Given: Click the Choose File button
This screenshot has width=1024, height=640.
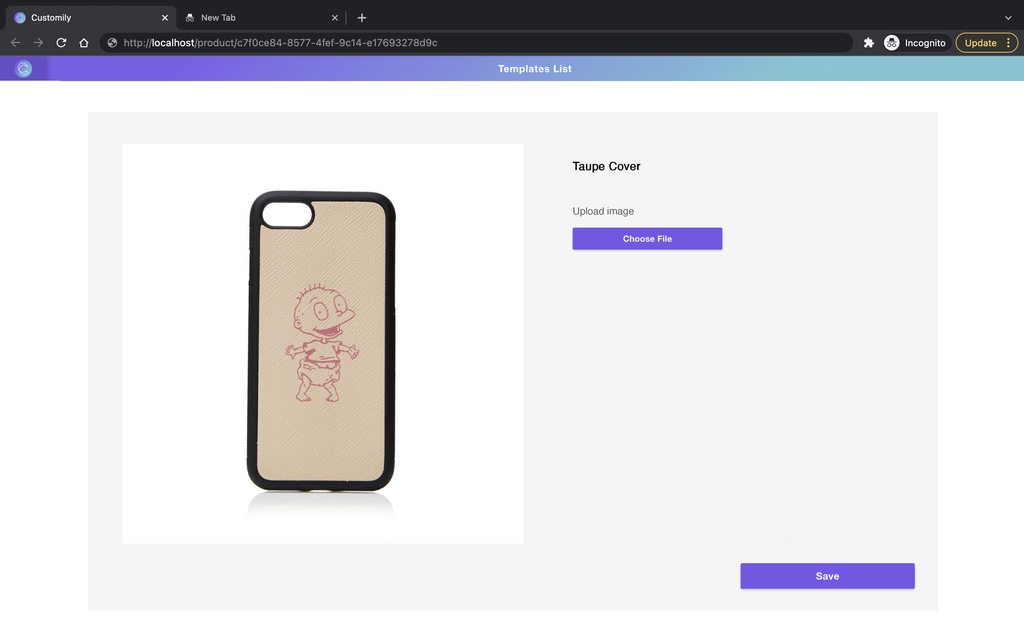Looking at the screenshot, I should click(x=647, y=238).
